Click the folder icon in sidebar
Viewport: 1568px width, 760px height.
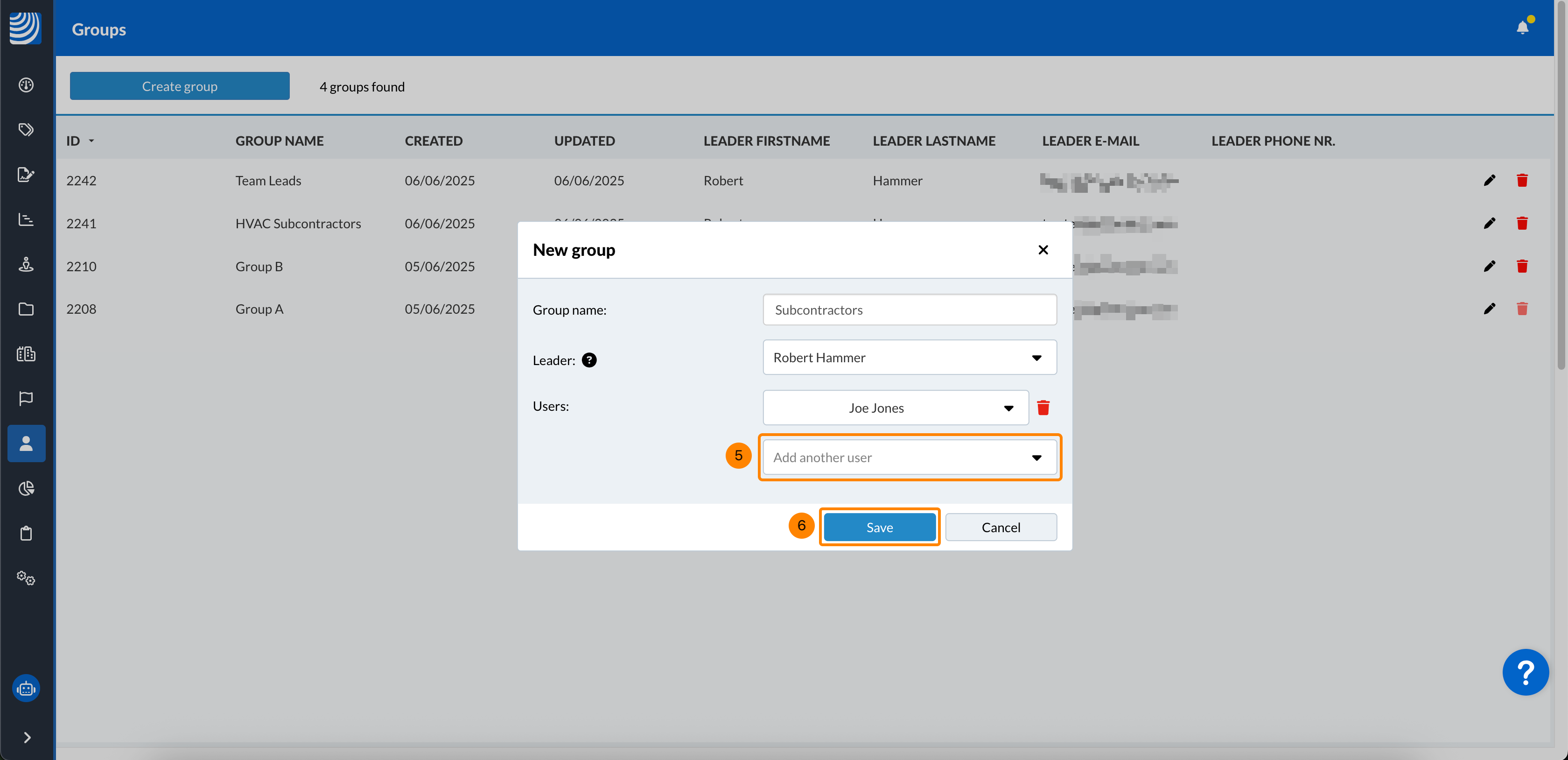click(26, 309)
